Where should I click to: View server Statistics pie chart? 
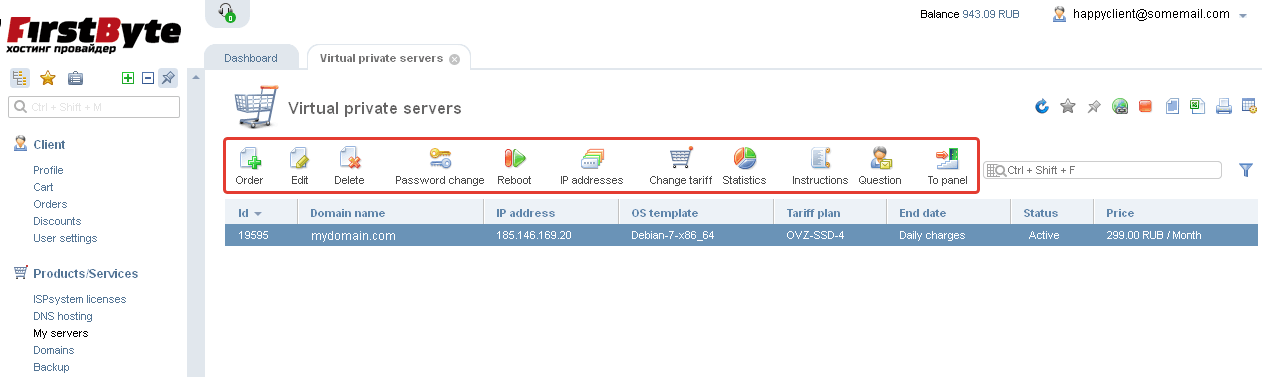point(744,158)
